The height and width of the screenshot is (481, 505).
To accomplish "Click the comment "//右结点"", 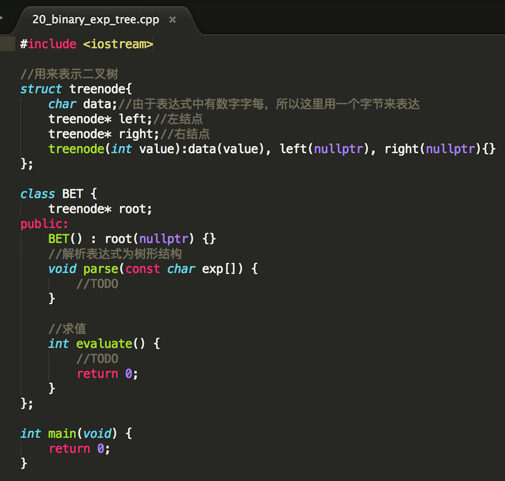I will pos(185,134).
